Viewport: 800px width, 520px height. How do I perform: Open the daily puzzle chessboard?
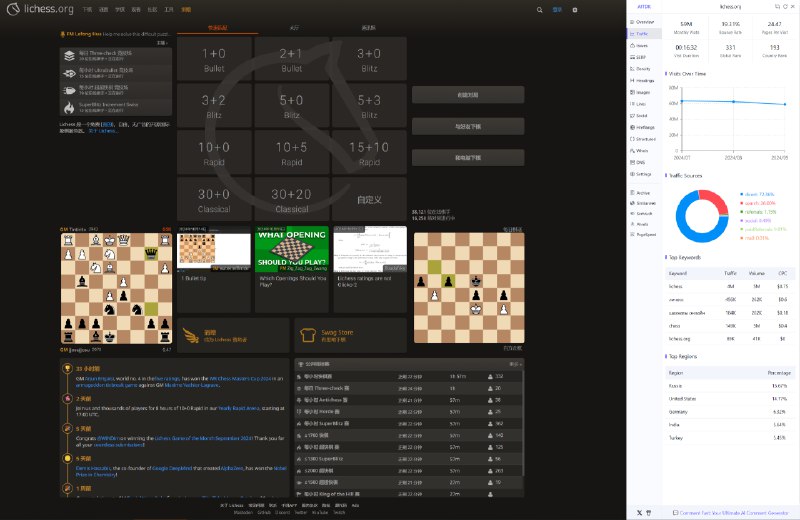(x=469, y=288)
